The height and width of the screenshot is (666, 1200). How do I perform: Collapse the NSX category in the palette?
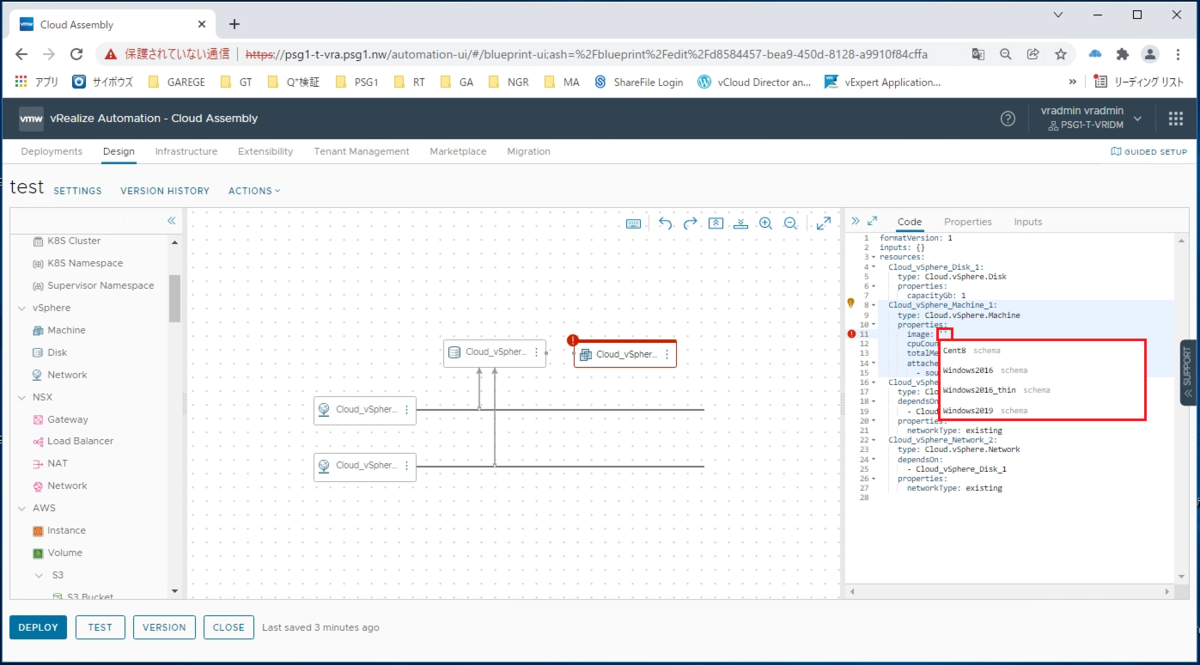pos(23,397)
